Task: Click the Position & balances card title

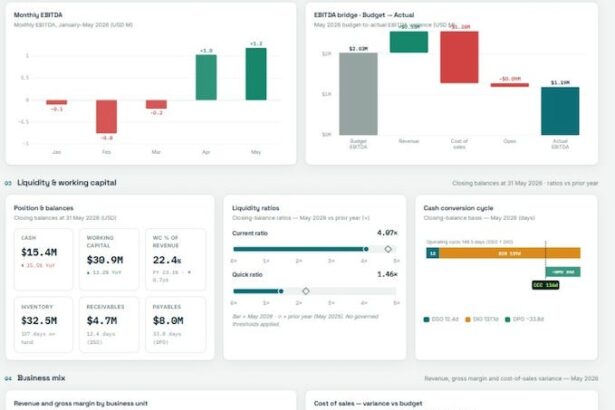Action: click(x=44, y=208)
